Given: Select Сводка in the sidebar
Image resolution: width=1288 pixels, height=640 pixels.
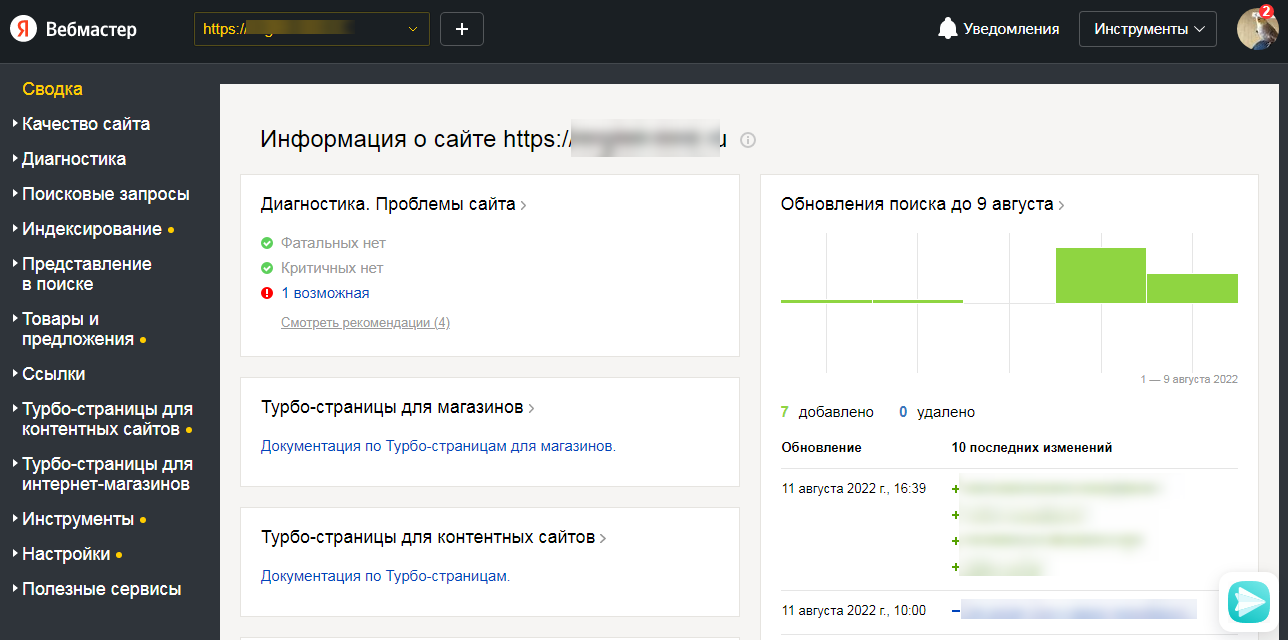Looking at the screenshot, I should (x=52, y=89).
